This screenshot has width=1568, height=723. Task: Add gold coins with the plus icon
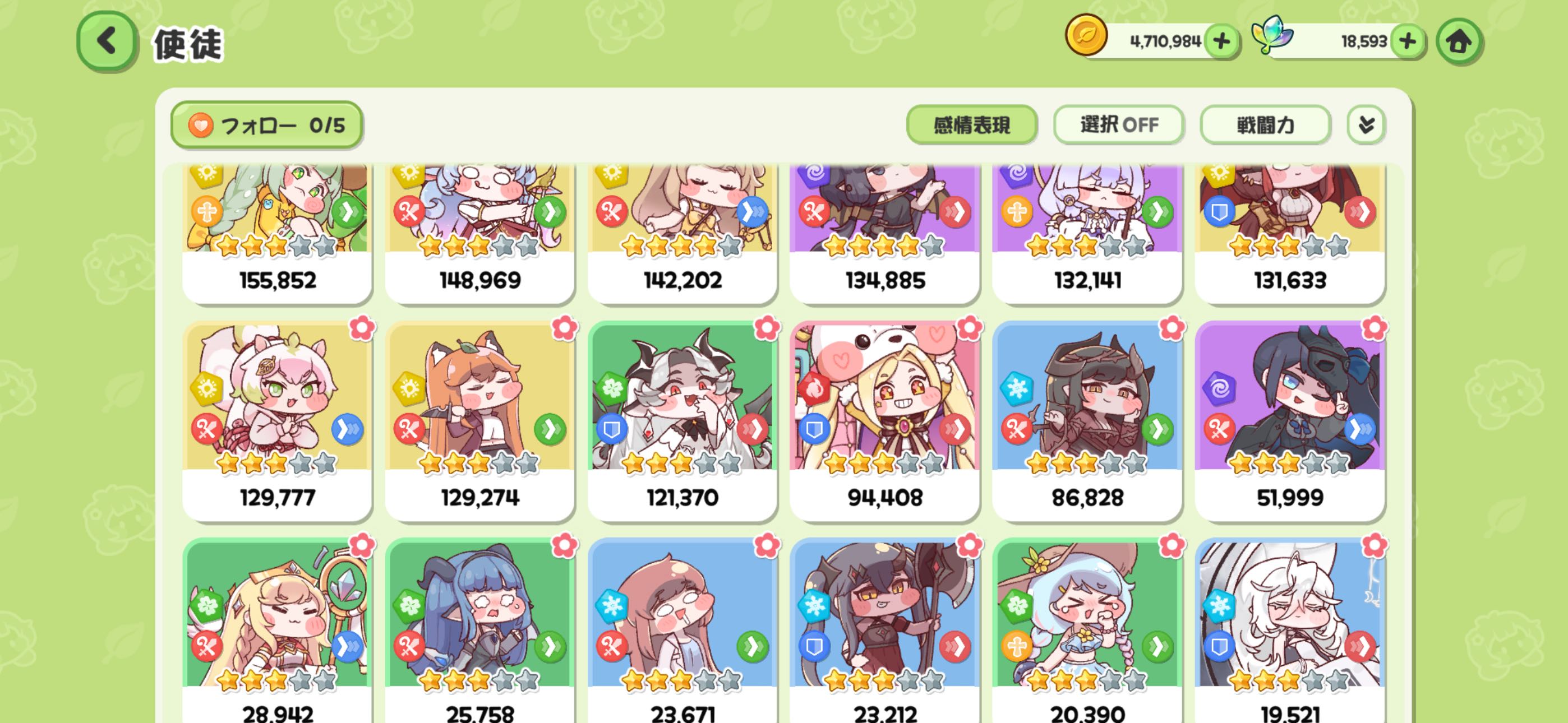point(1221,41)
